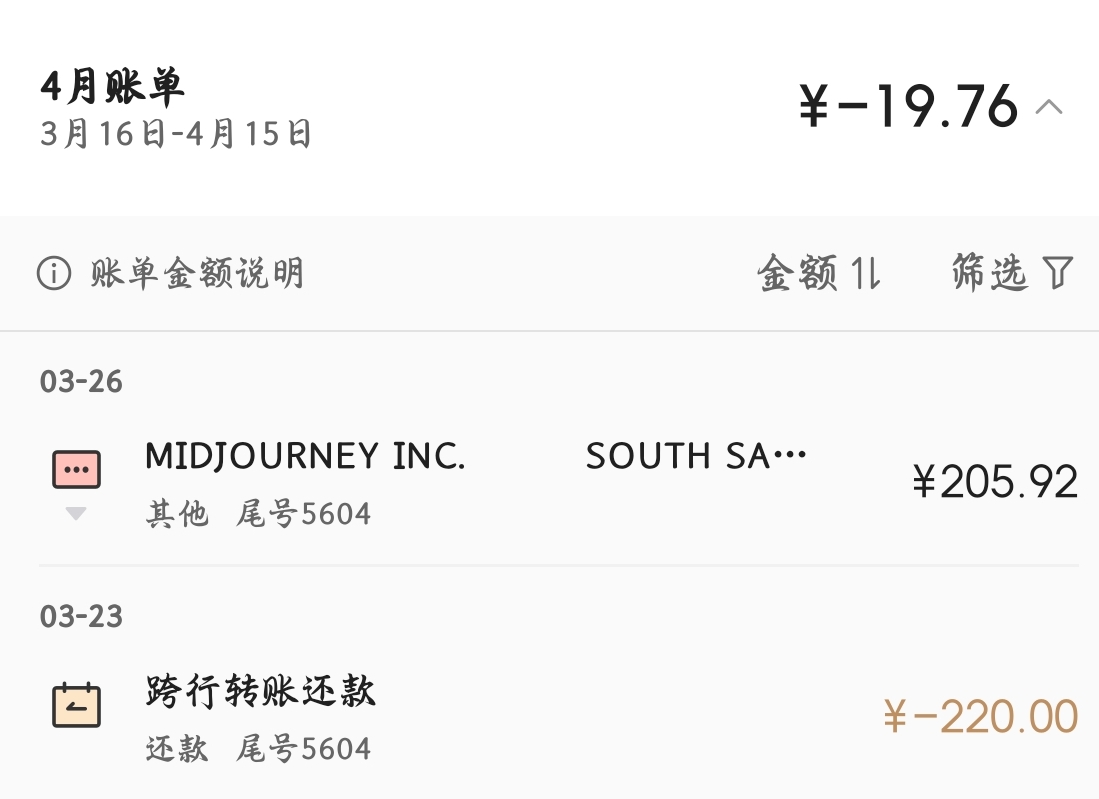Tap the 还款 尾号5604 card label
Viewport: 1099px width, 799px height.
[x=258, y=748]
